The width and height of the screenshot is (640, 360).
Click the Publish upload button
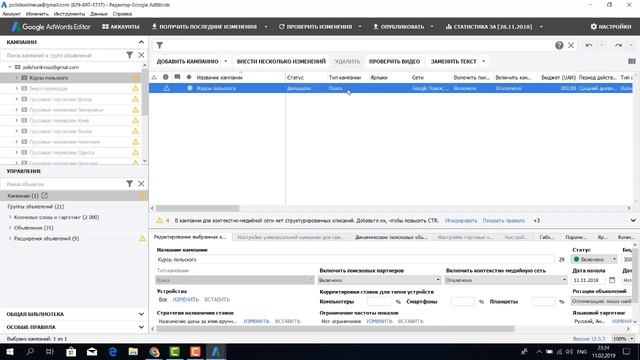pyautogui.click(x=398, y=27)
